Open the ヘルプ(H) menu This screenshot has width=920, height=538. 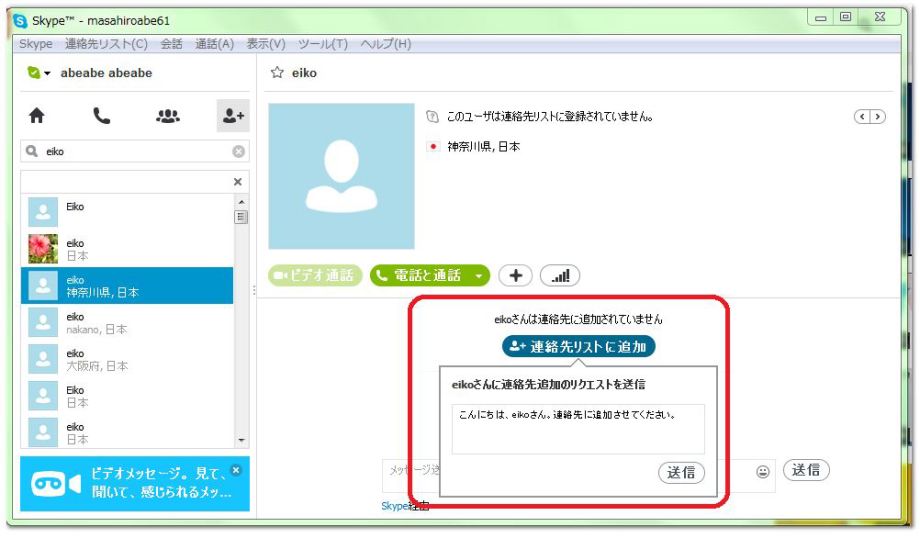(385, 44)
